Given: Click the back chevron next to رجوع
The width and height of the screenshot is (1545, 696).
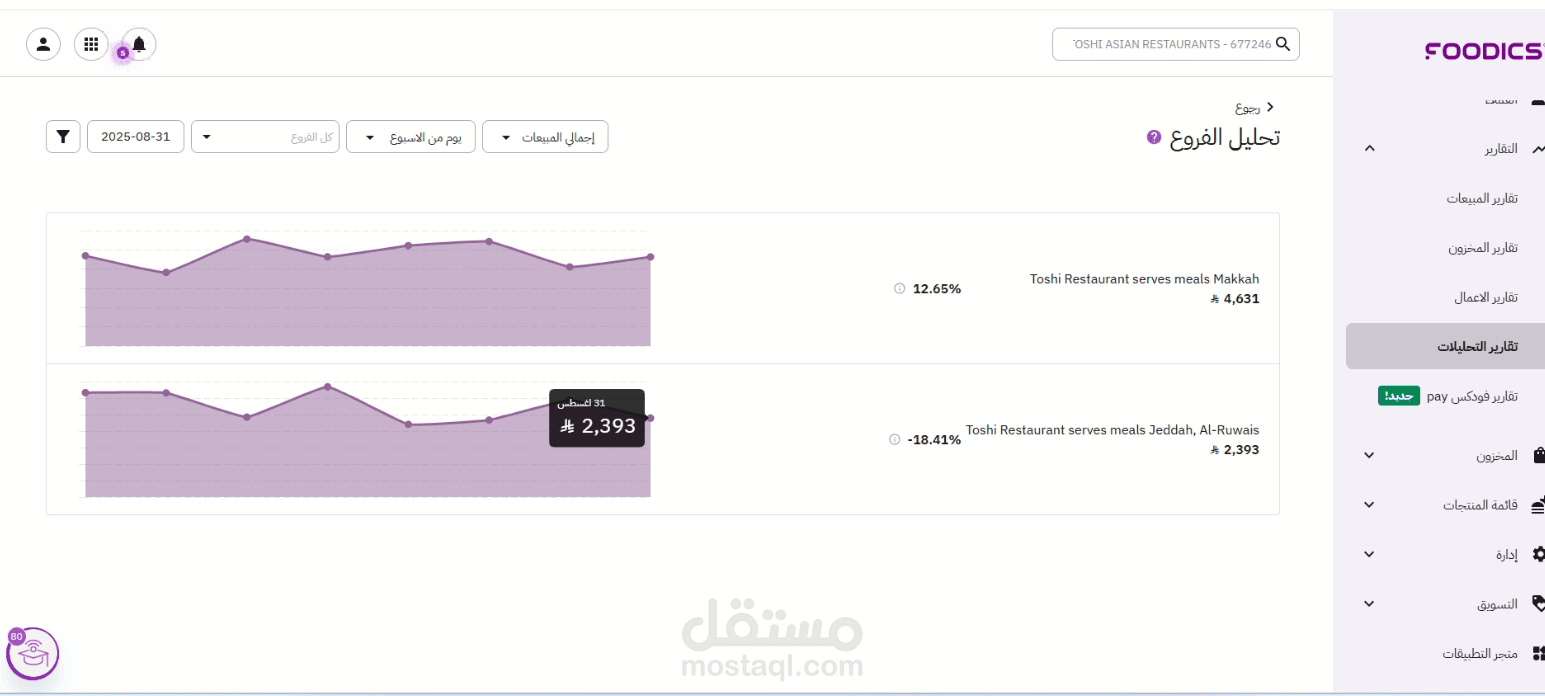Looking at the screenshot, I should coord(1271,106).
